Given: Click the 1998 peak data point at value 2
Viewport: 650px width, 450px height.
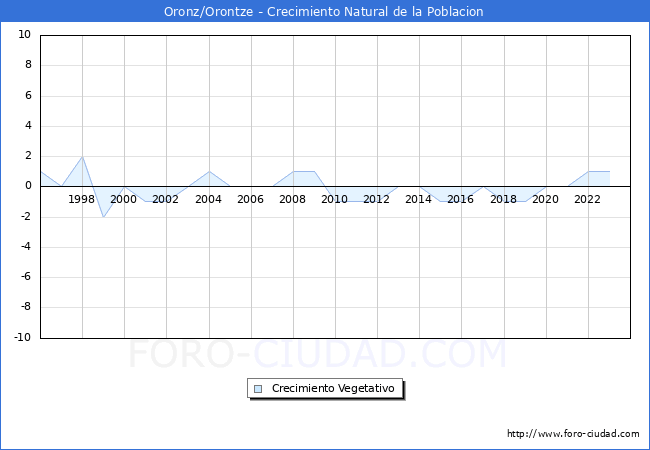Looking at the screenshot, I should click(82, 157).
